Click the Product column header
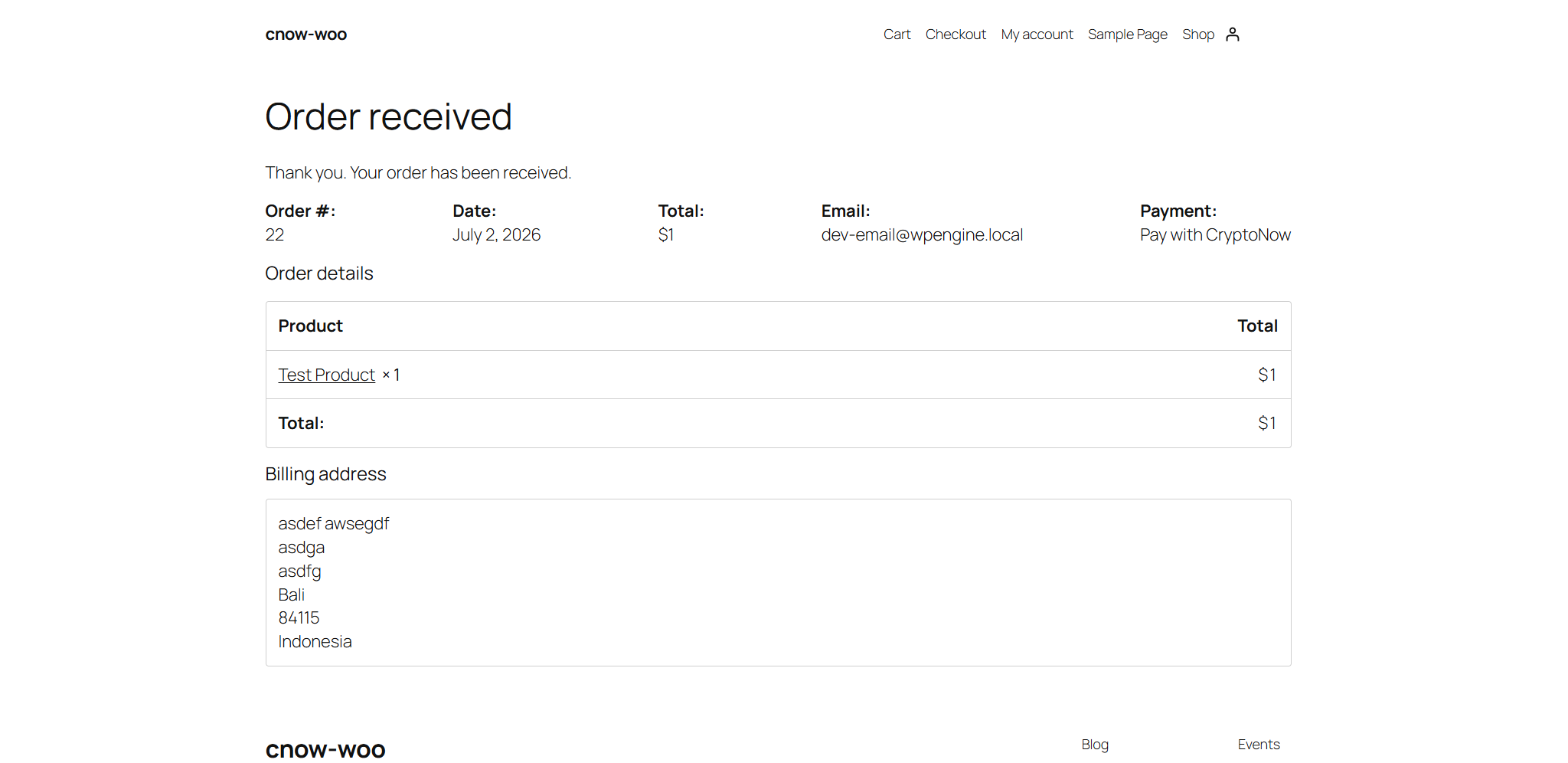The height and width of the screenshot is (763, 1568). [311, 326]
